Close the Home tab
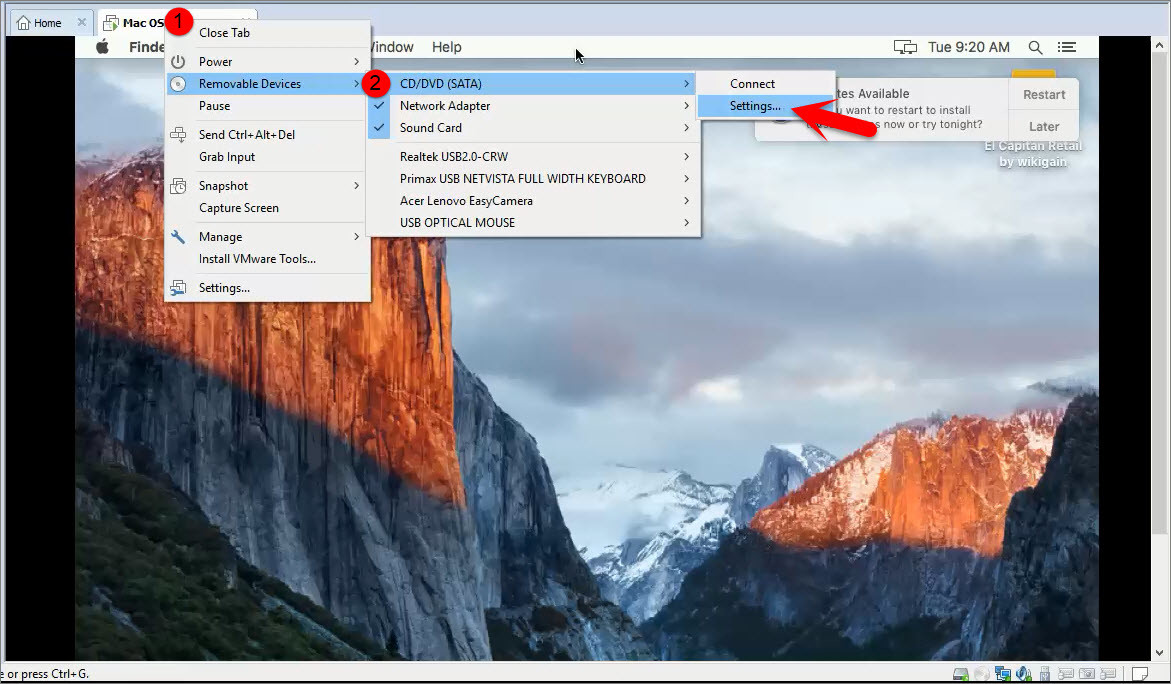The image size is (1171, 684). pos(81,22)
